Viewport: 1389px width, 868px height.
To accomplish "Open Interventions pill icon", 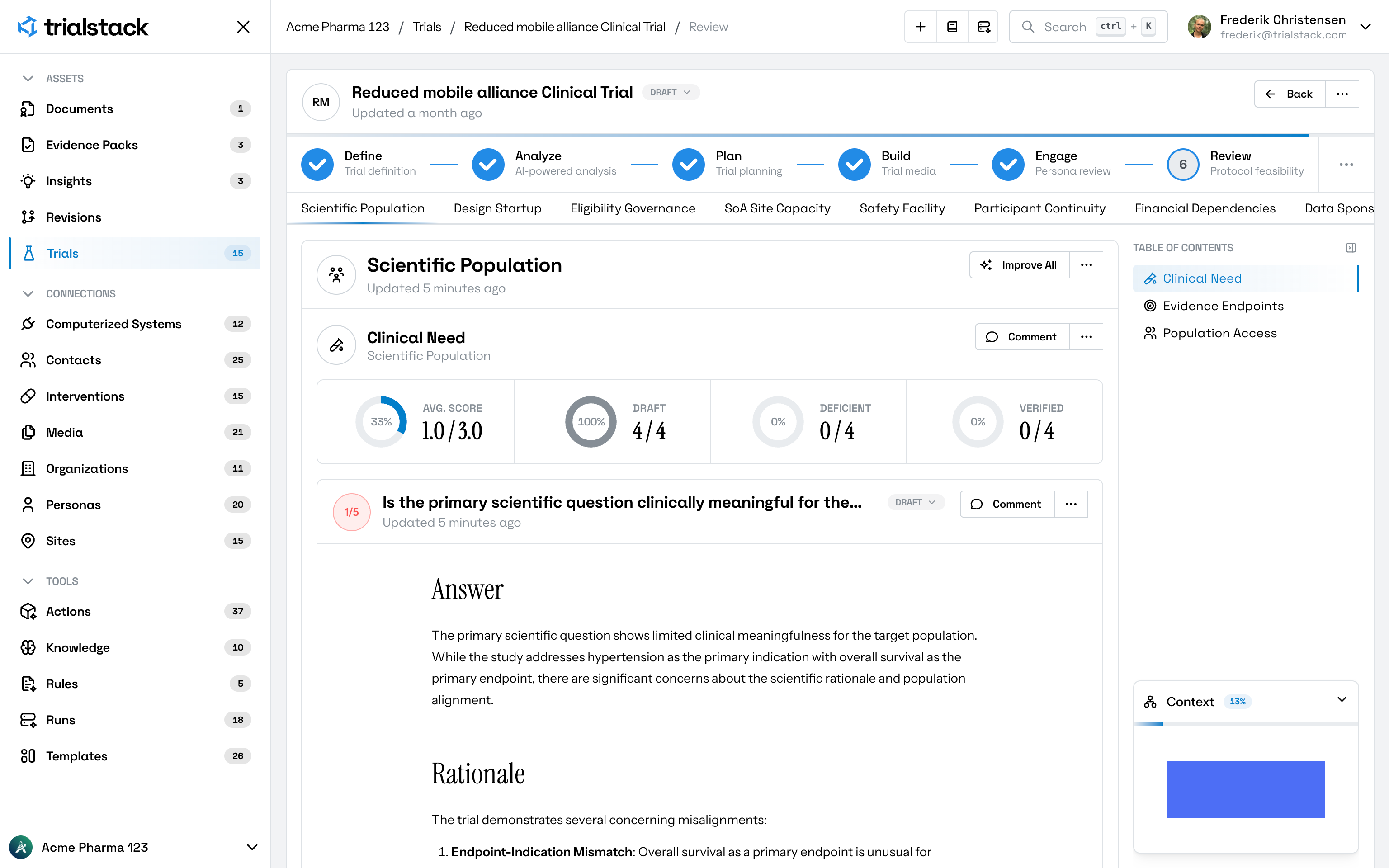I will click(28, 396).
